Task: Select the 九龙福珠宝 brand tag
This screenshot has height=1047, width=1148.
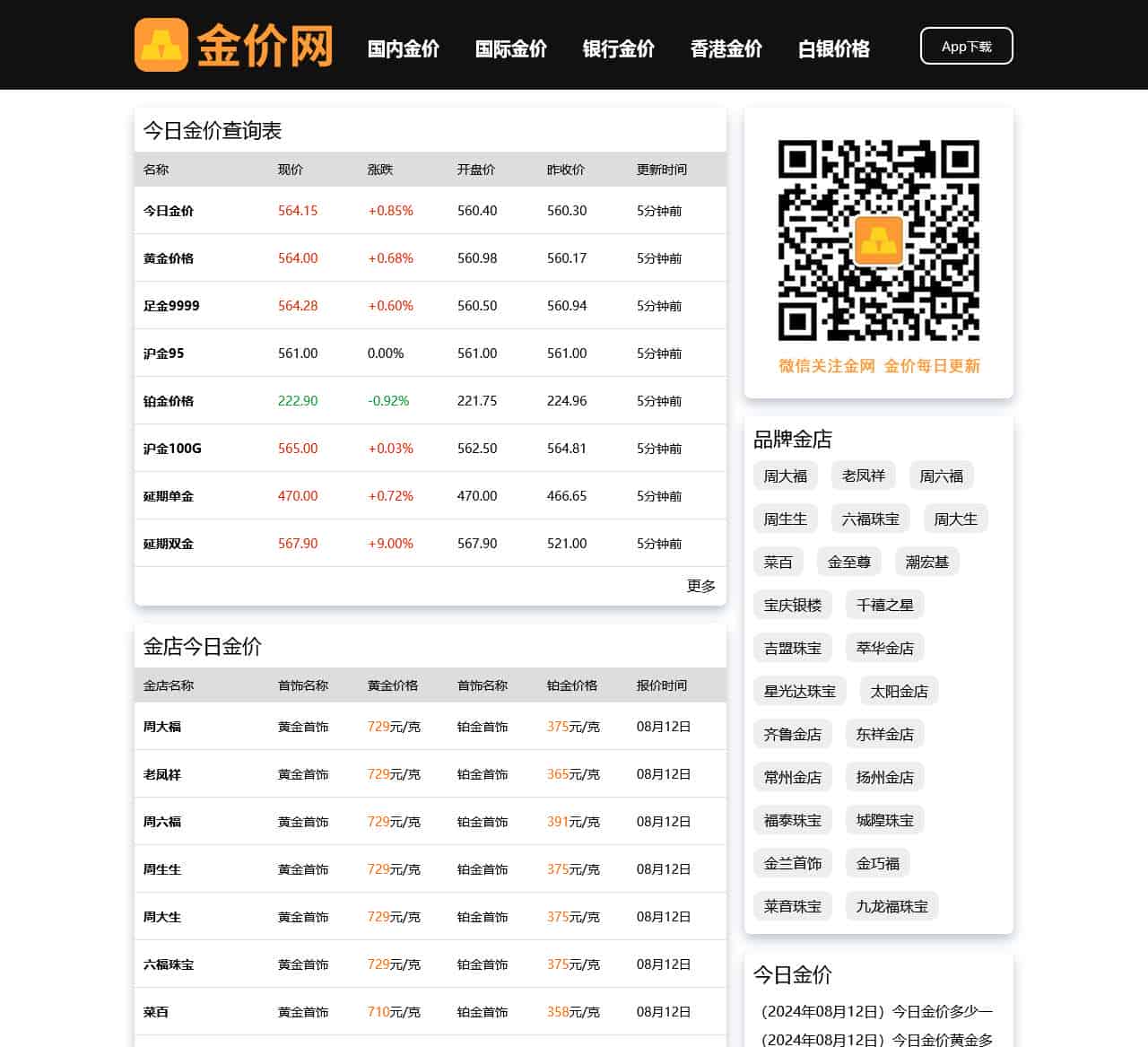Action: [892, 906]
